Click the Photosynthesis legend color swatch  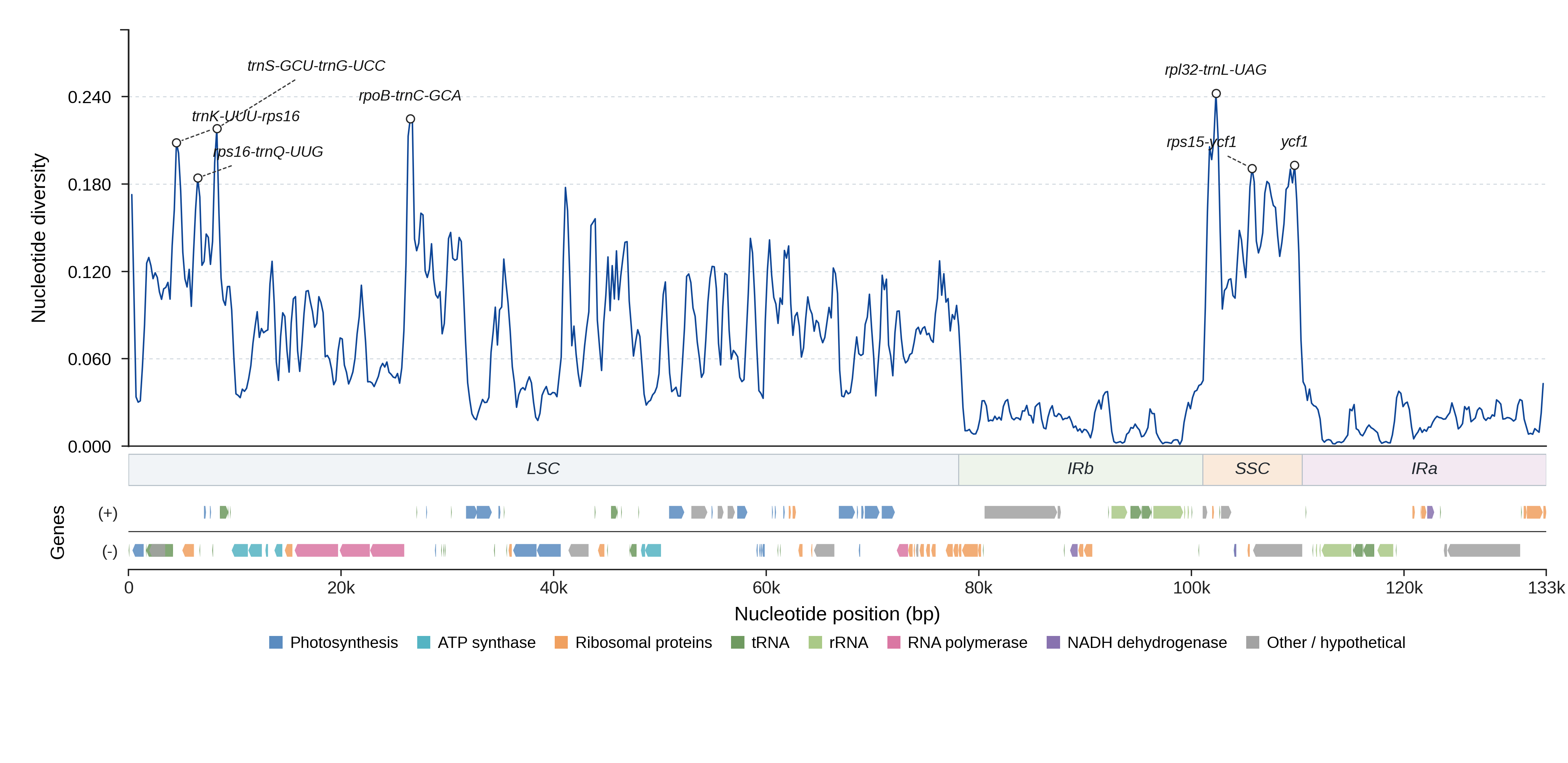(x=276, y=642)
